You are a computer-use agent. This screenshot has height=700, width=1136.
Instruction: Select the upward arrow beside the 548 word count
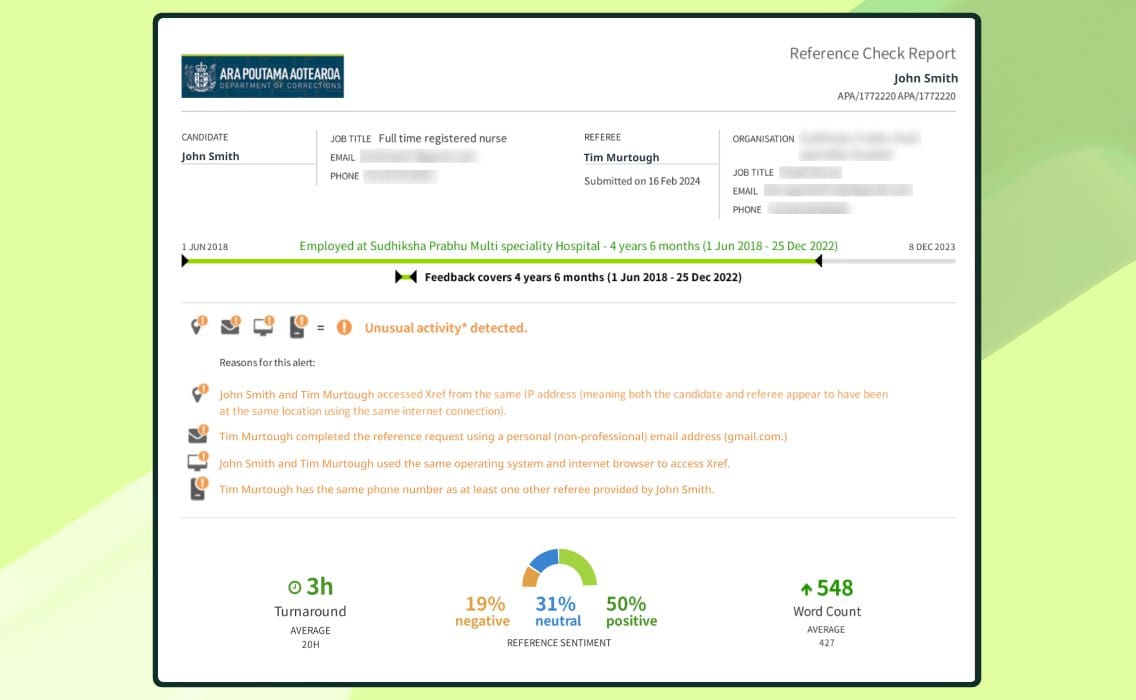805,588
